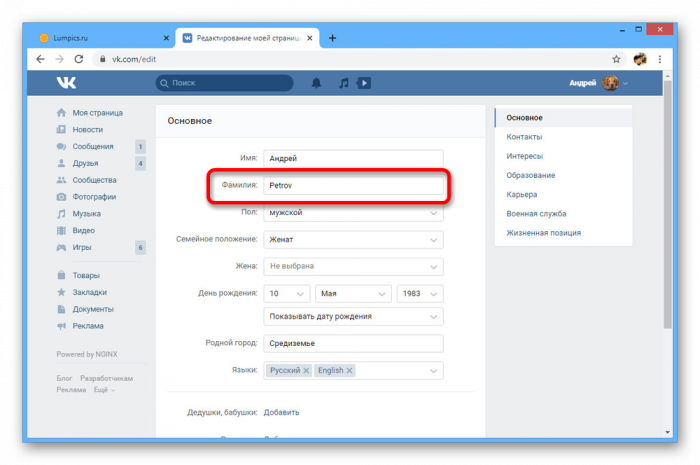
Task: Remove the Русский language tag
Action: click(x=306, y=371)
